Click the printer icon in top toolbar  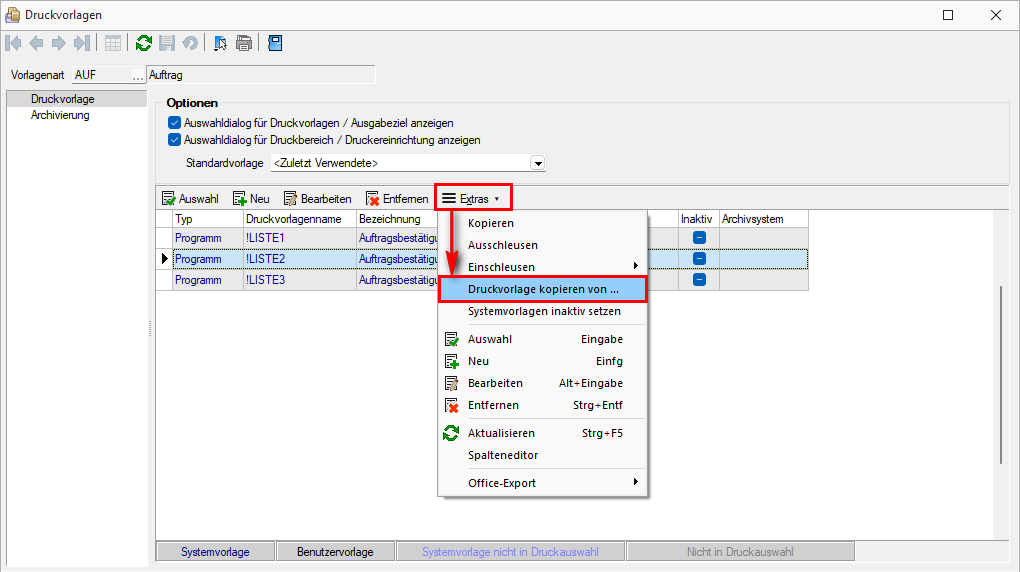(244, 44)
